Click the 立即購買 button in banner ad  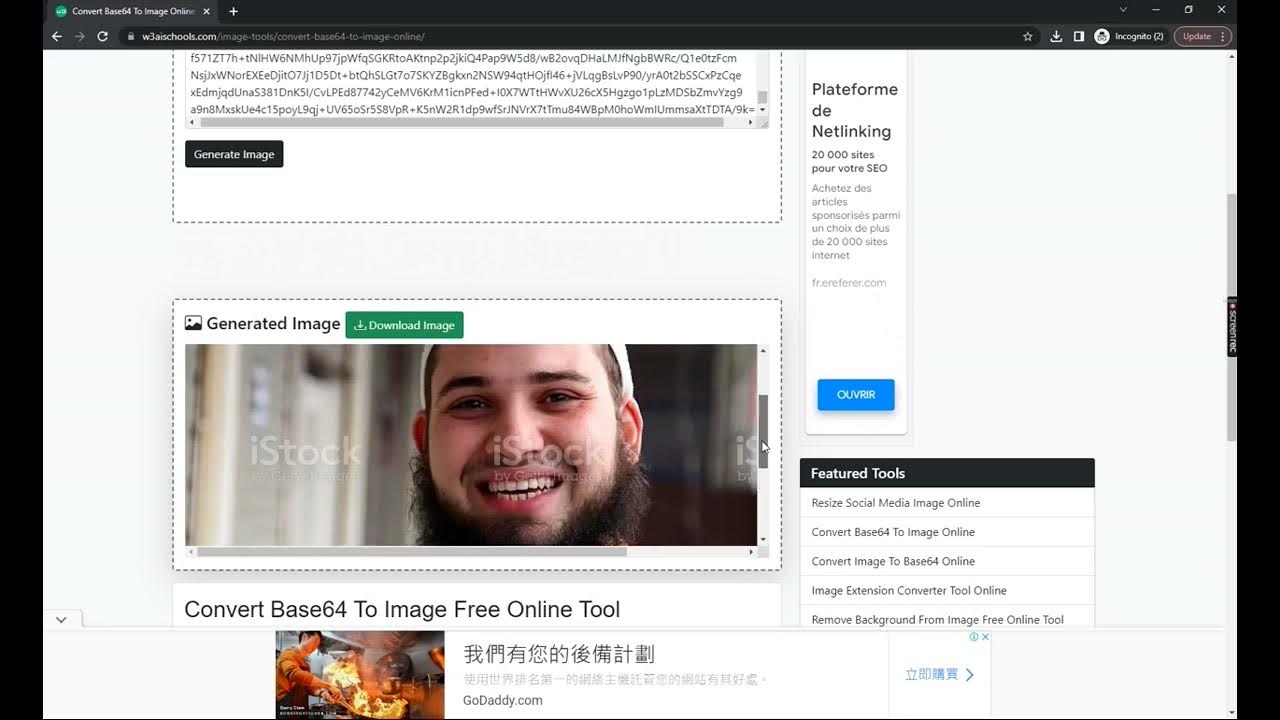tap(940, 675)
